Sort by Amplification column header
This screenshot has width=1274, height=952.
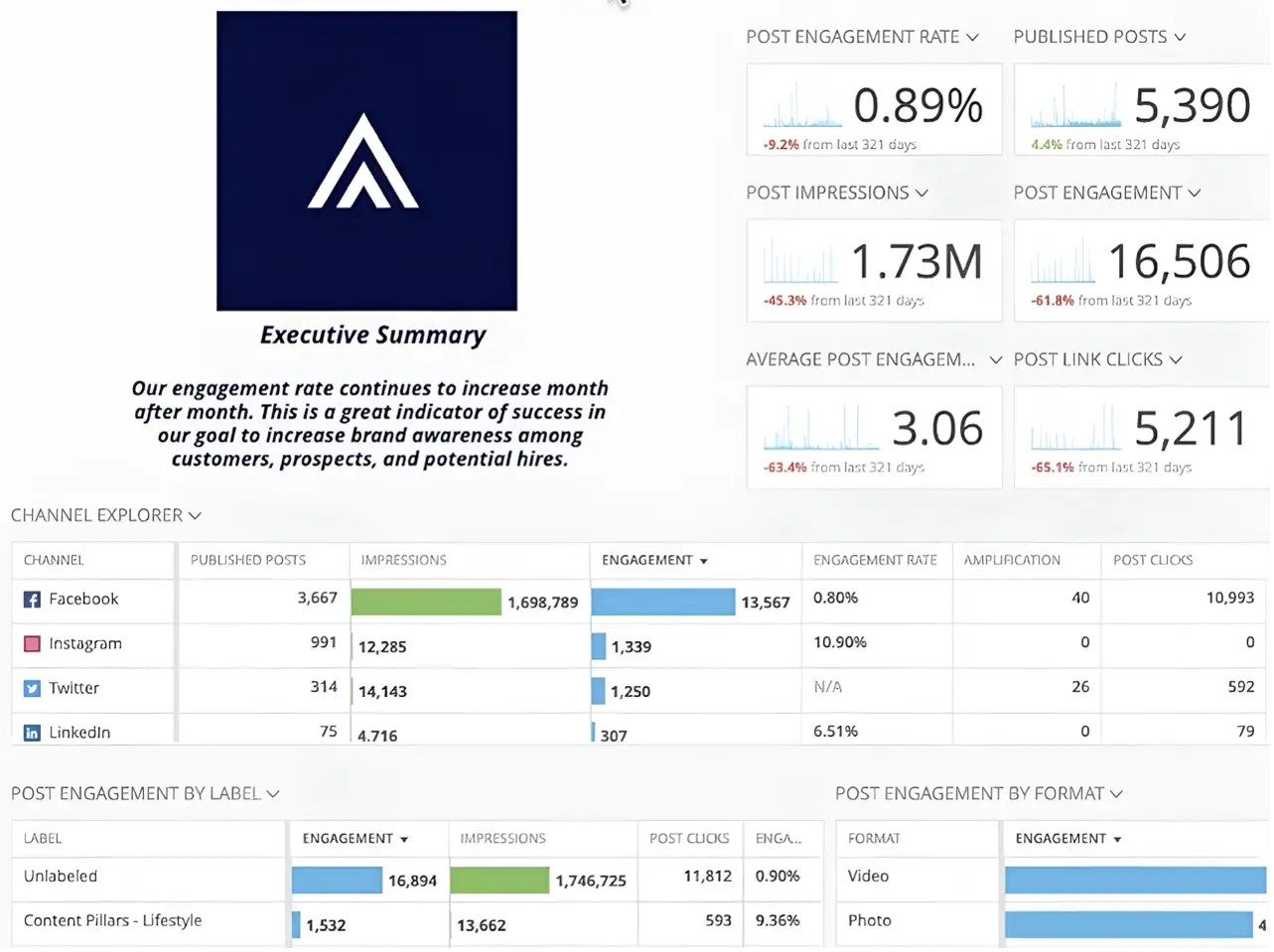click(1013, 561)
